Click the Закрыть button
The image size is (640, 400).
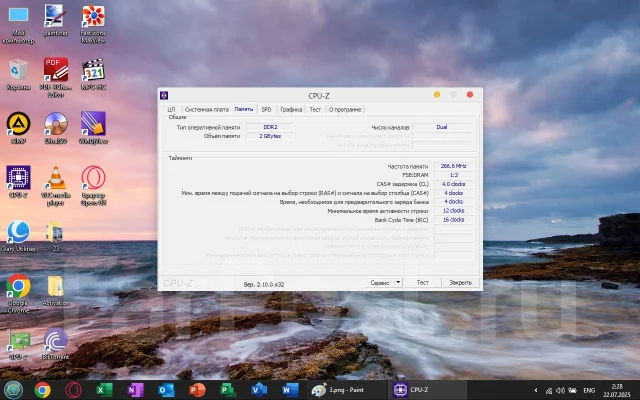click(460, 282)
